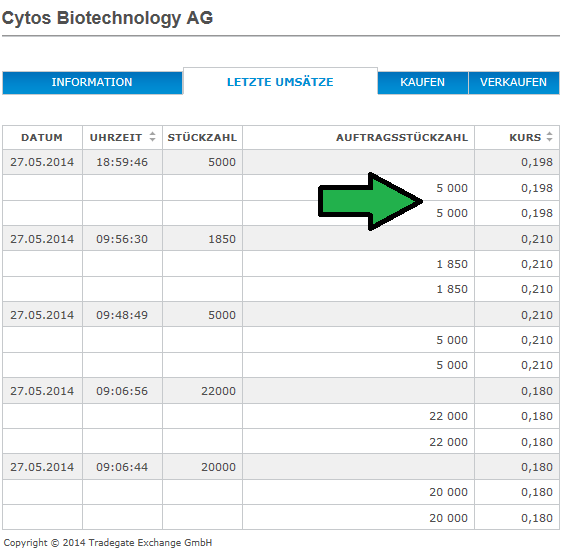Click the Tradegate Exchange copyright text
564x551 pixels.
(x=108, y=542)
